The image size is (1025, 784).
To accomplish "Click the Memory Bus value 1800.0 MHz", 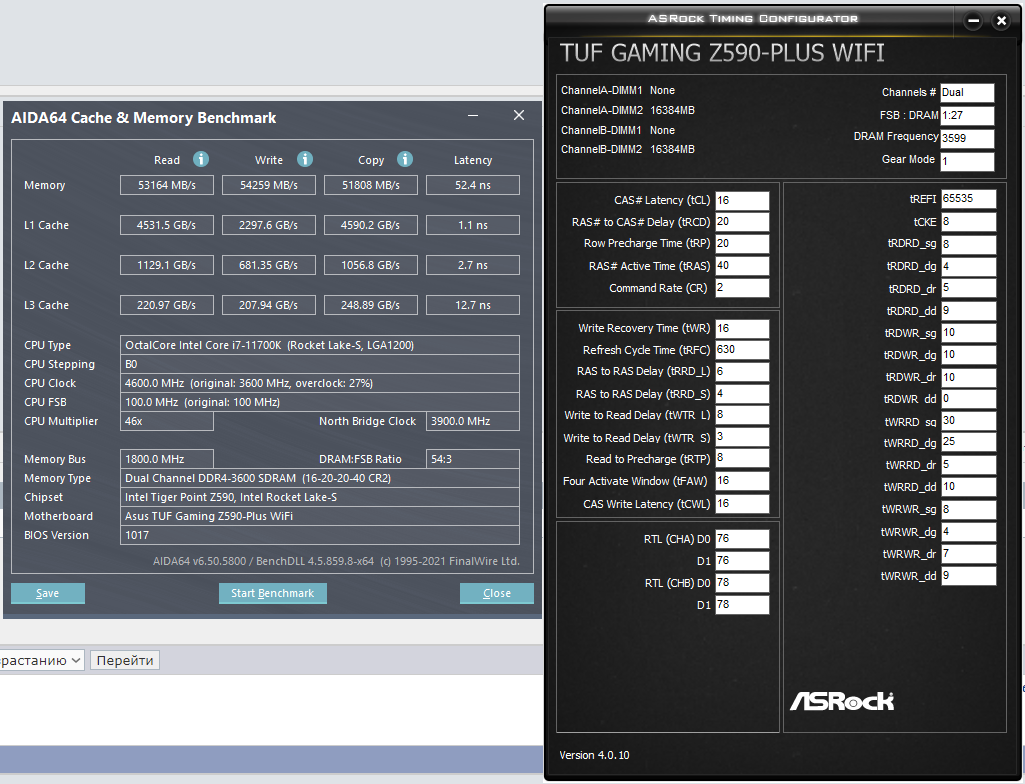I will click(x=167, y=459).
